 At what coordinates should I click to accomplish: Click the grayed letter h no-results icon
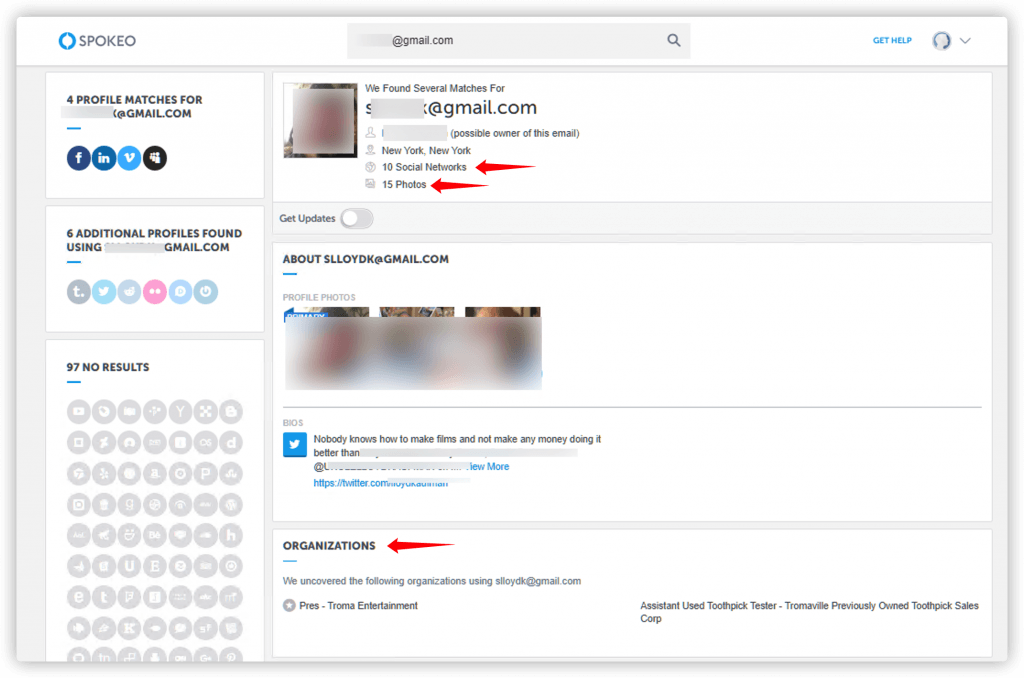(x=231, y=535)
